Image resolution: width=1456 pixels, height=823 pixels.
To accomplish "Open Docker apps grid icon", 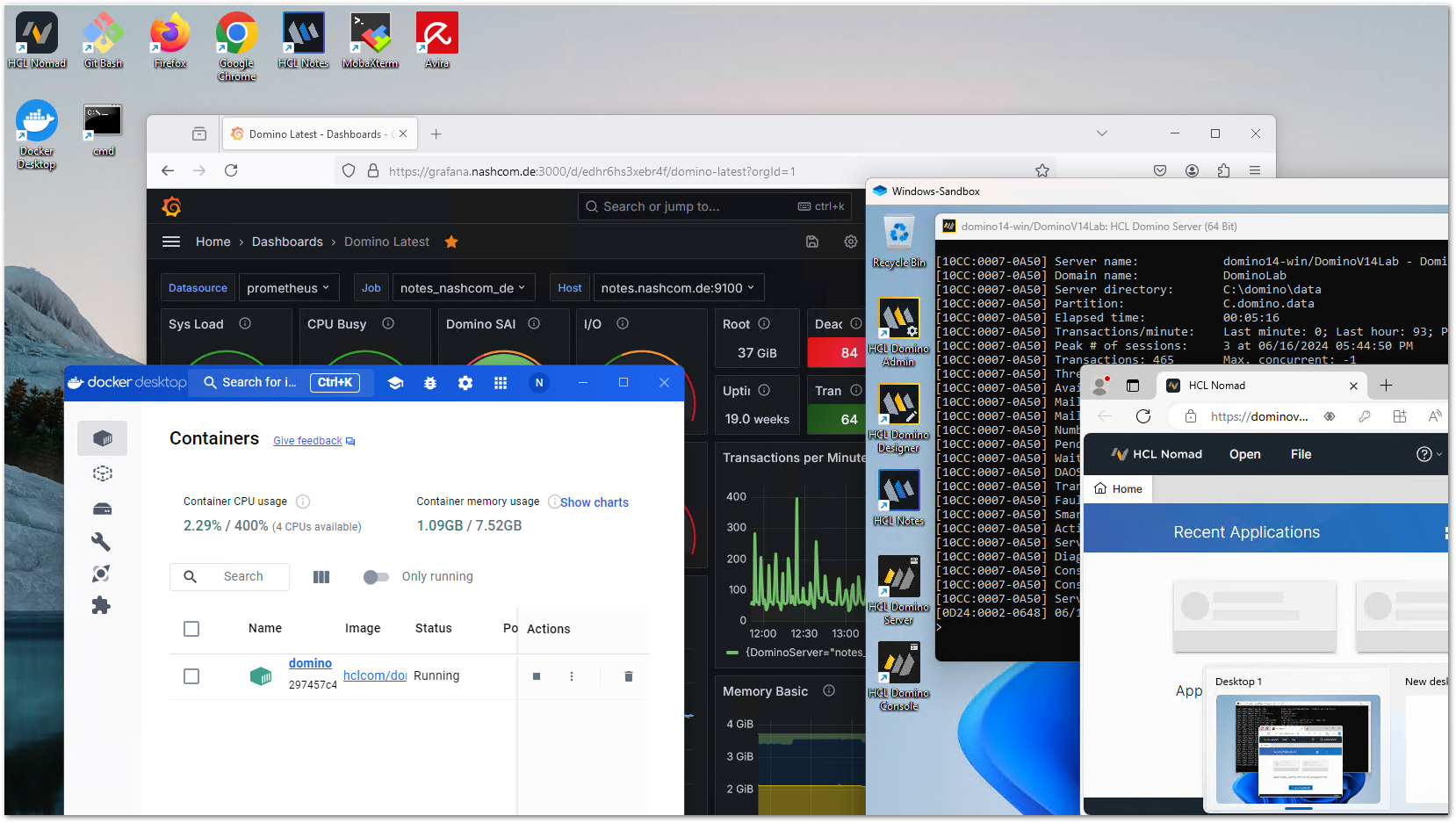I will point(501,383).
